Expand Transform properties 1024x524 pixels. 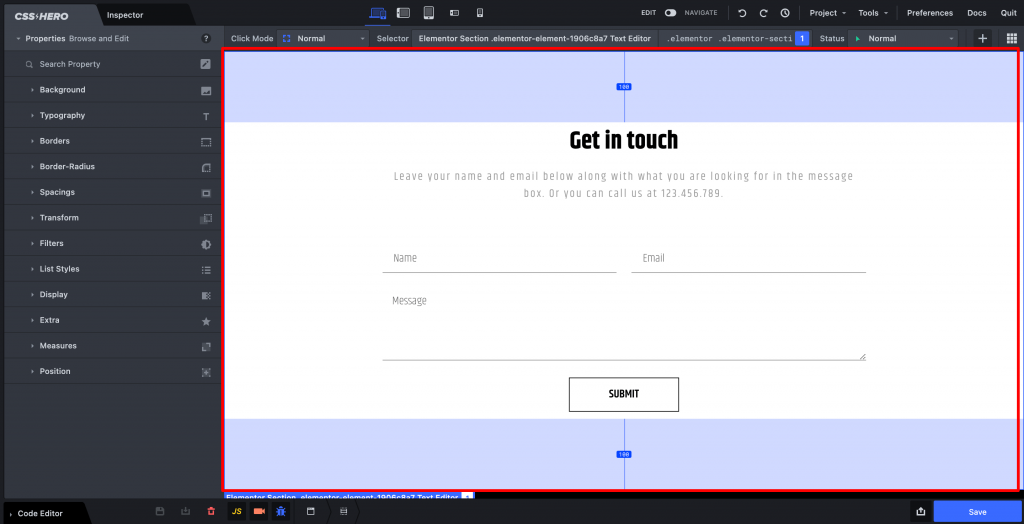tap(112, 218)
